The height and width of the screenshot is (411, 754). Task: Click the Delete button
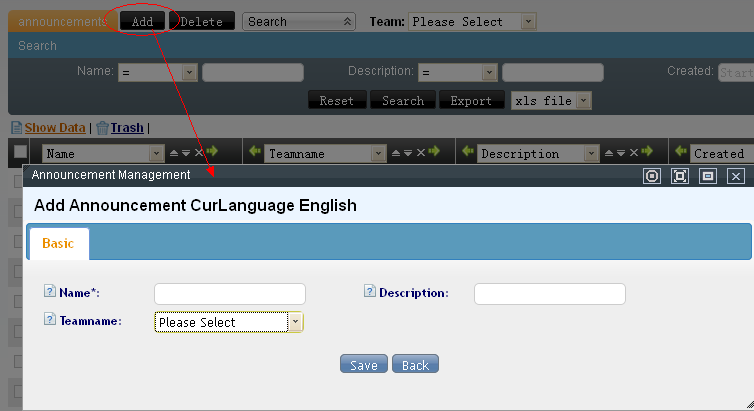201,21
